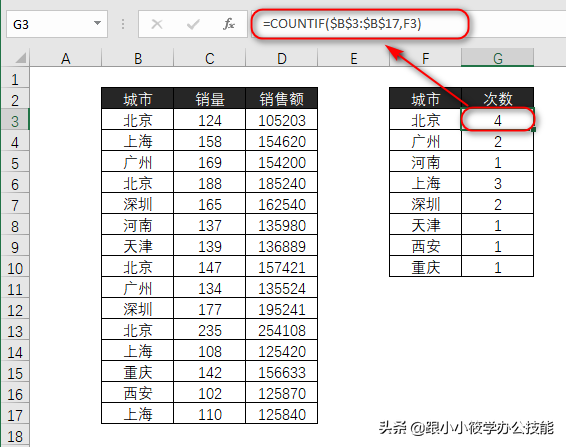Click cell with value 136889
Viewport: 566px width, 447px height.
[282, 246]
